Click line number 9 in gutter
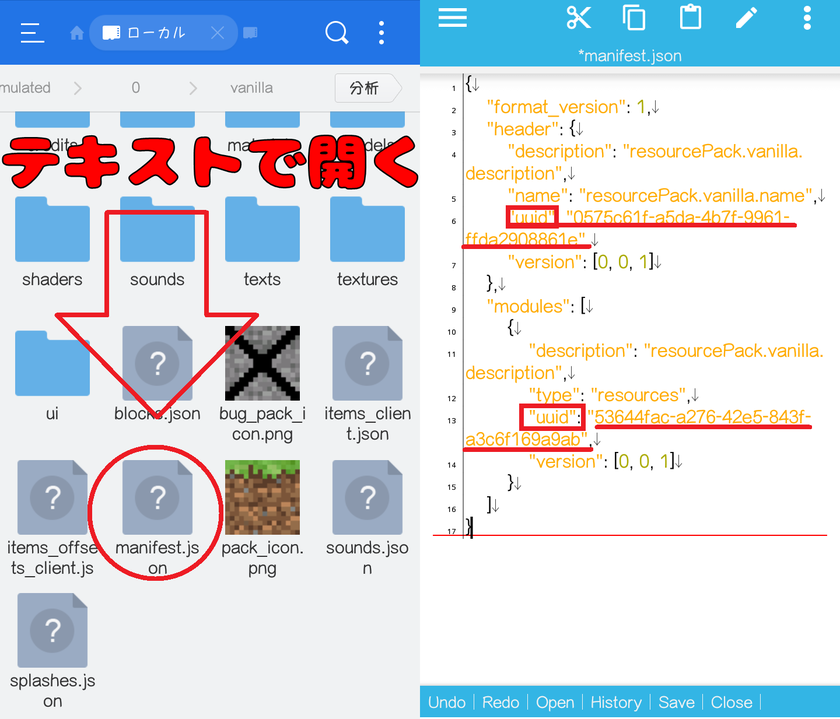840x719 pixels. [453, 310]
